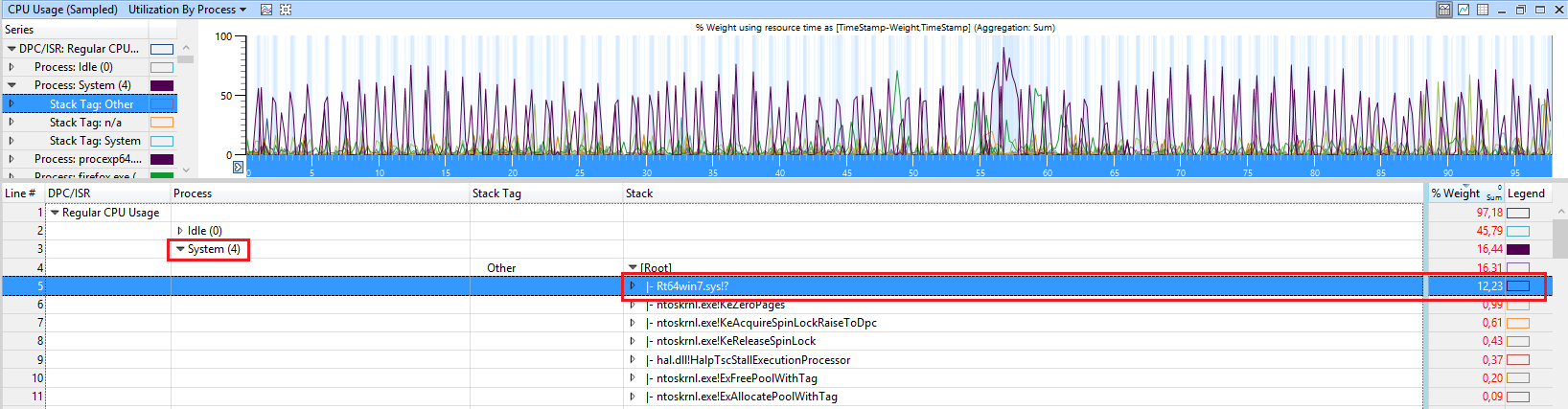Sort by the % Weight column header
Screen dimensions: 1568x409
pos(1465,193)
